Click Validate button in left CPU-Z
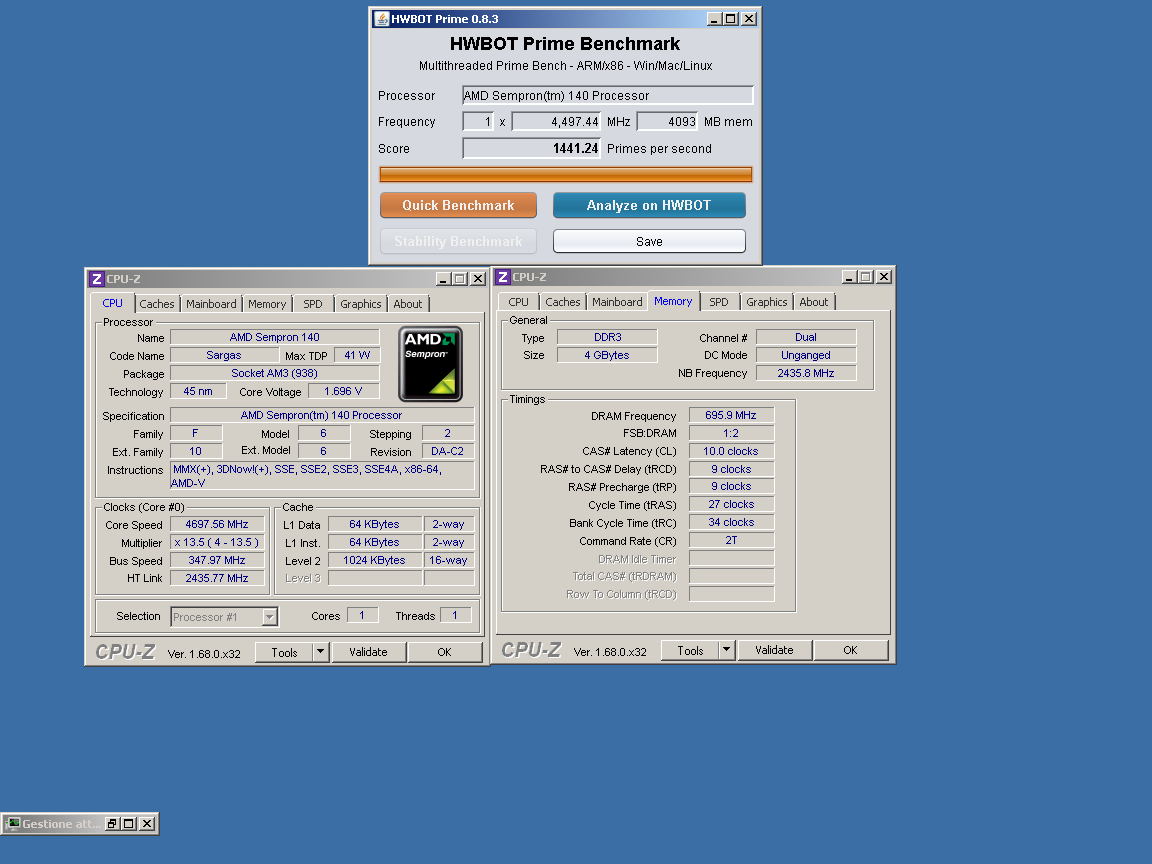The image size is (1152, 864). (368, 652)
